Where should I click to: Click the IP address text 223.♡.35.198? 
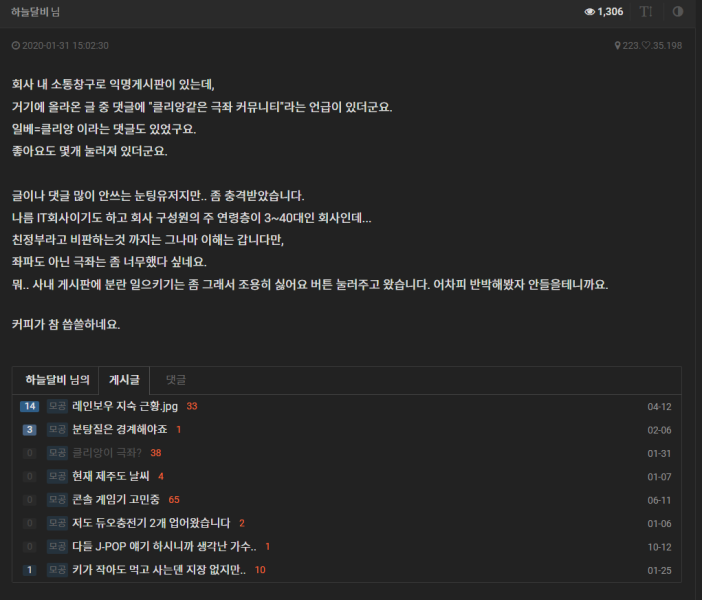pyautogui.click(x=652, y=45)
